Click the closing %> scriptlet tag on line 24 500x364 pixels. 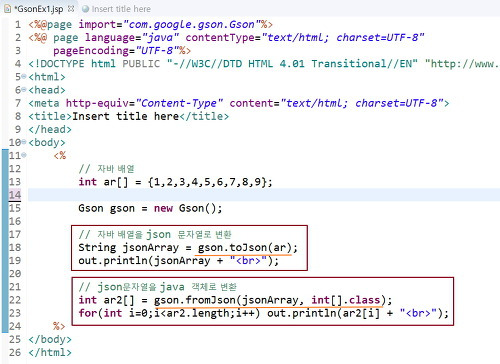click(59, 326)
